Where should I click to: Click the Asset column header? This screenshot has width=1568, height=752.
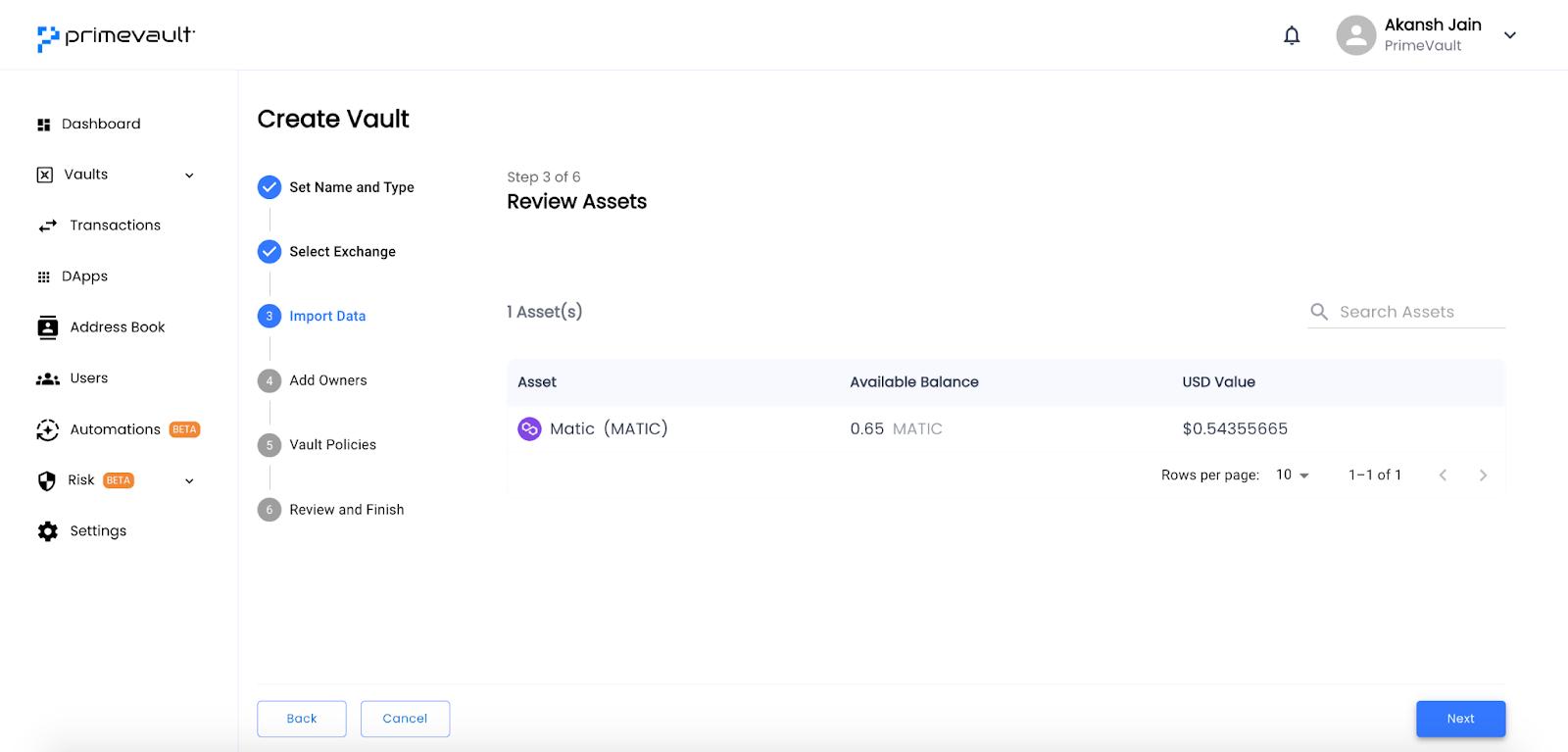pos(537,382)
